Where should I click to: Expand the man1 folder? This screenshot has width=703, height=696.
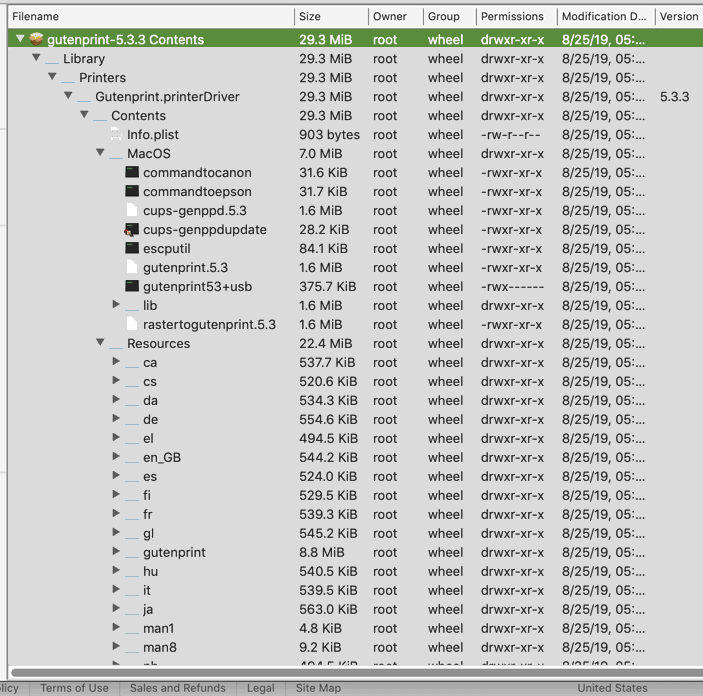pyautogui.click(x=116, y=627)
